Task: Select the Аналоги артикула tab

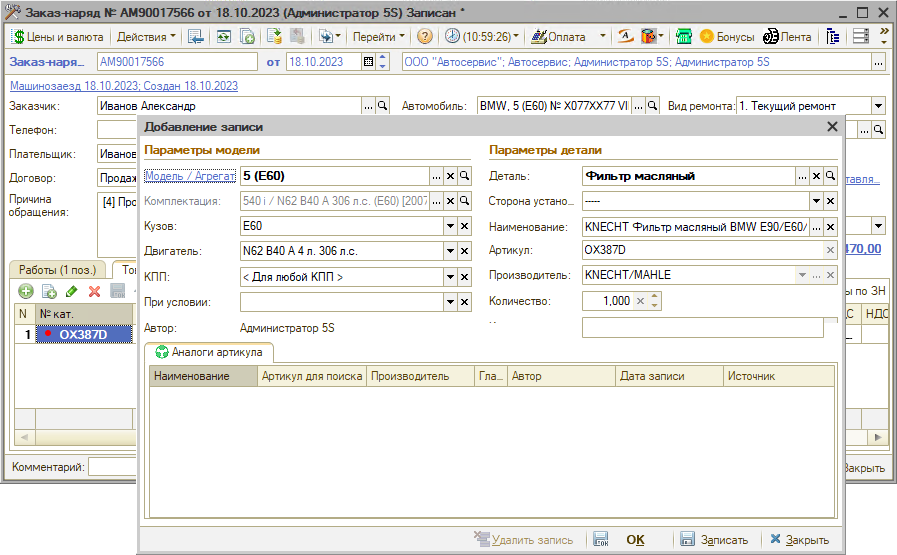Action: point(209,352)
